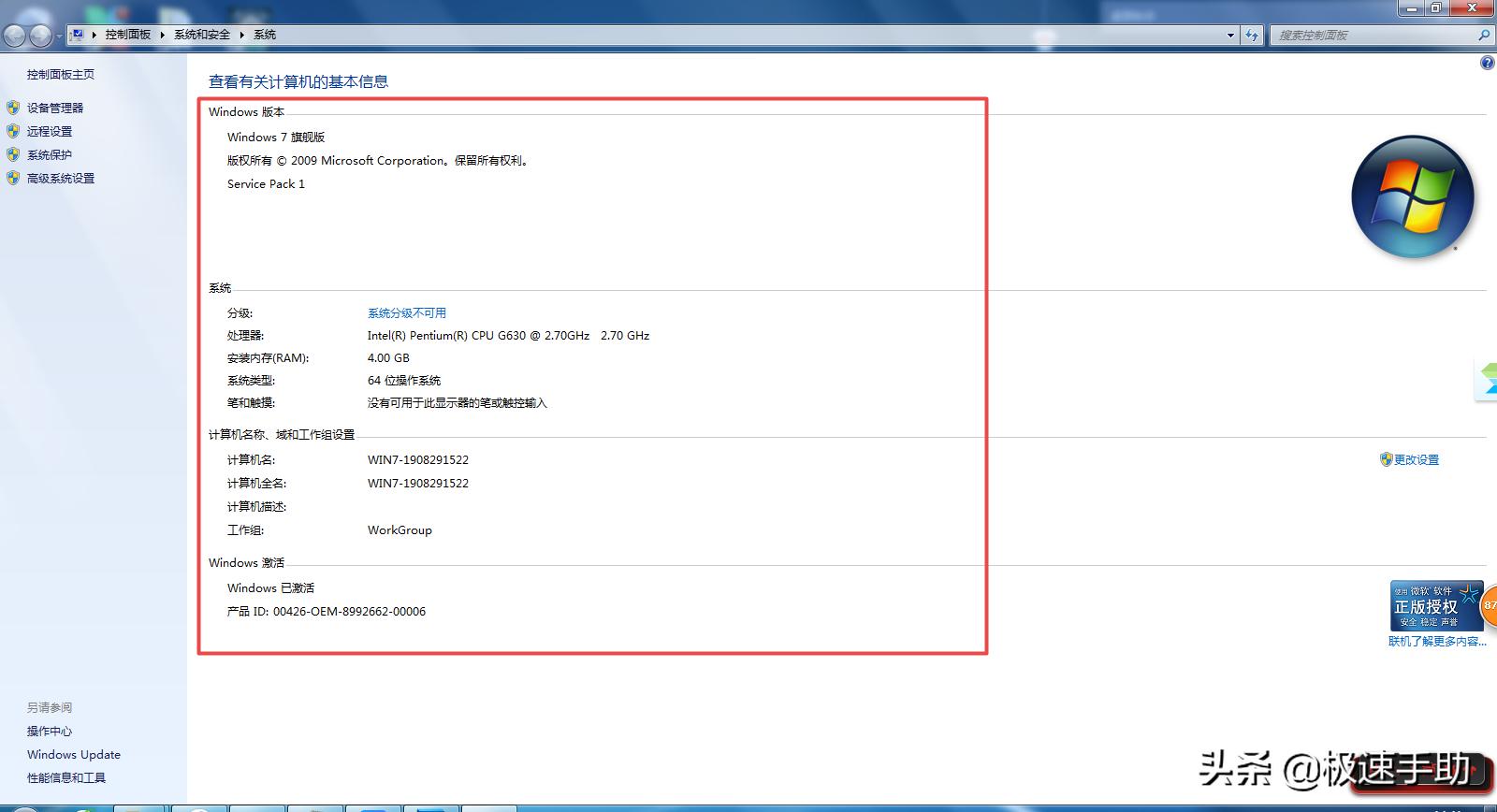
Task: Click the page heading 查看有关计算机的基本信息
Action: click(x=298, y=82)
